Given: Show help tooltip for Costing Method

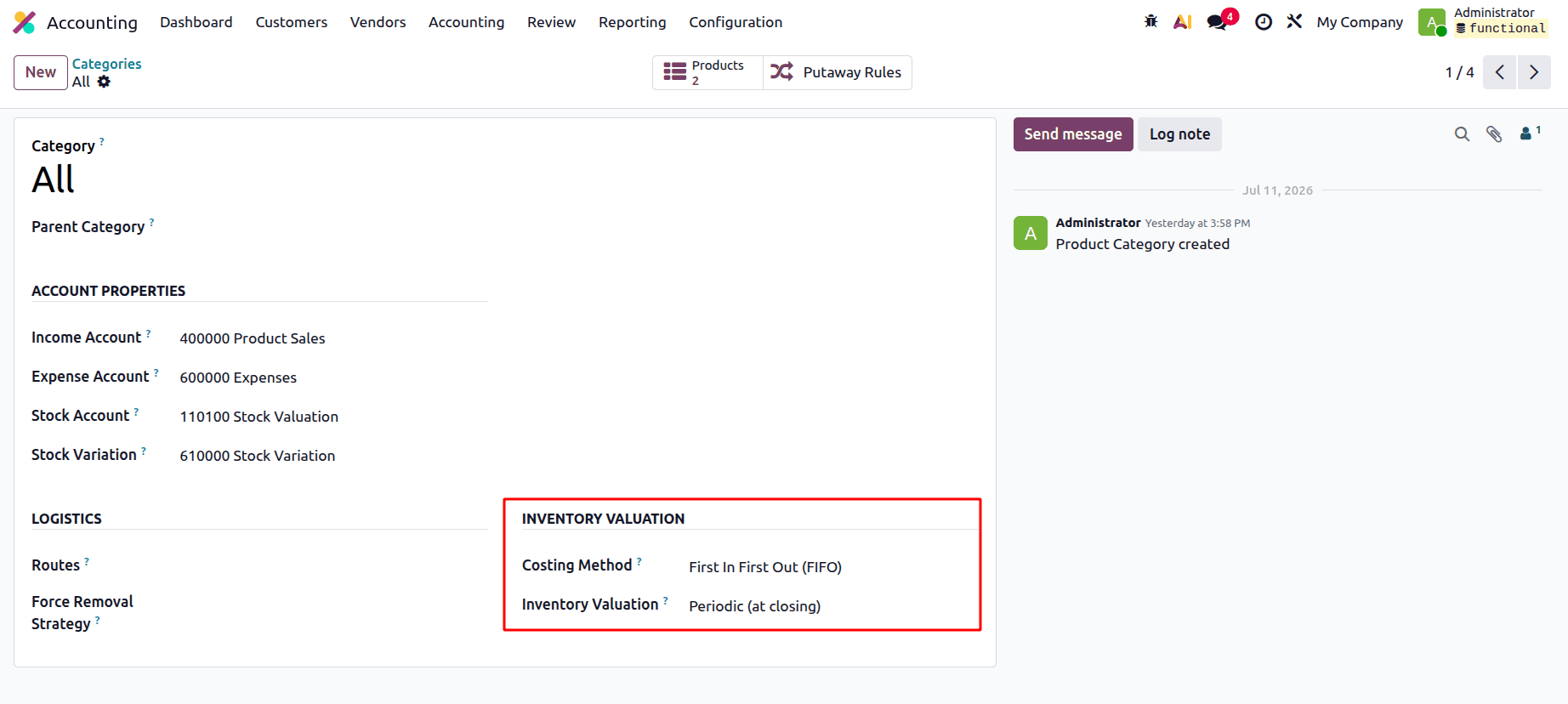Looking at the screenshot, I should pyautogui.click(x=639, y=561).
